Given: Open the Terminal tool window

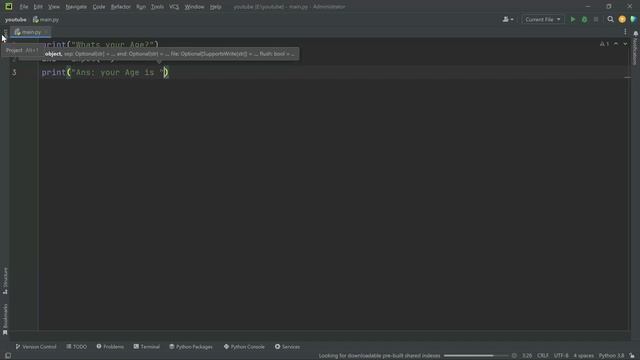Looking at the screenshot, I should click(147, 347).
